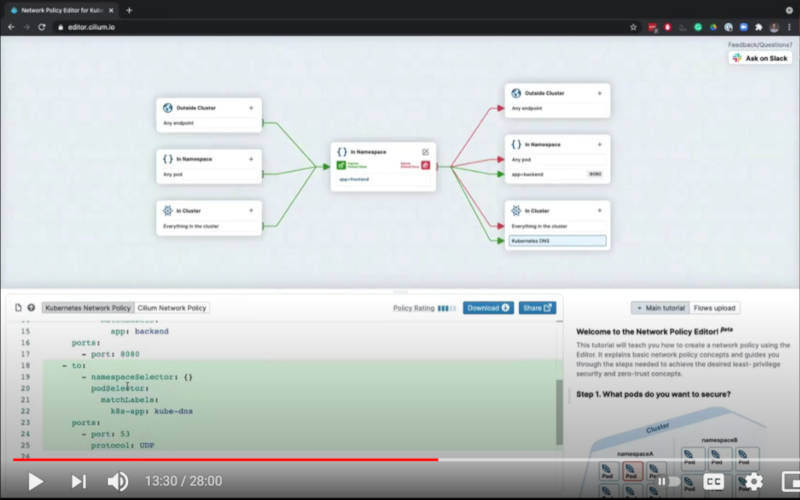
Task: Click braces icon on right In Namespace
Action: click(x=516, y=144)
